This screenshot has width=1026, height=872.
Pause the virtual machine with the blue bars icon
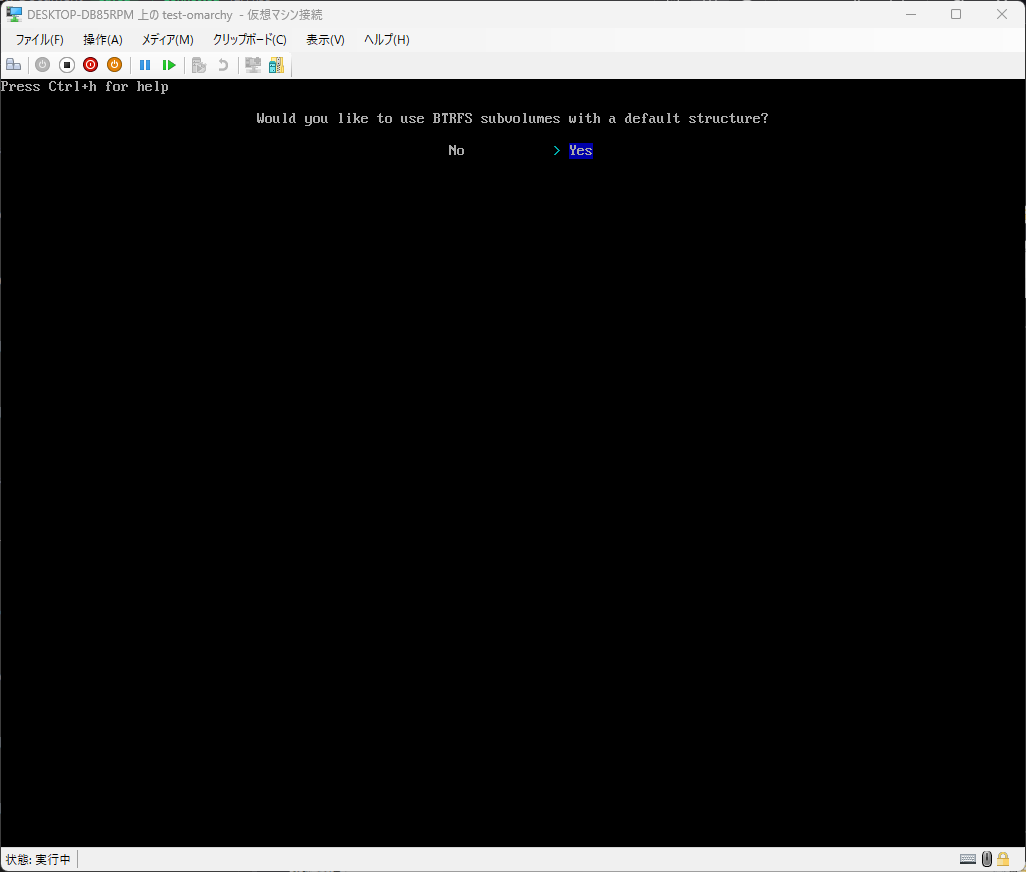click(145, 65)
